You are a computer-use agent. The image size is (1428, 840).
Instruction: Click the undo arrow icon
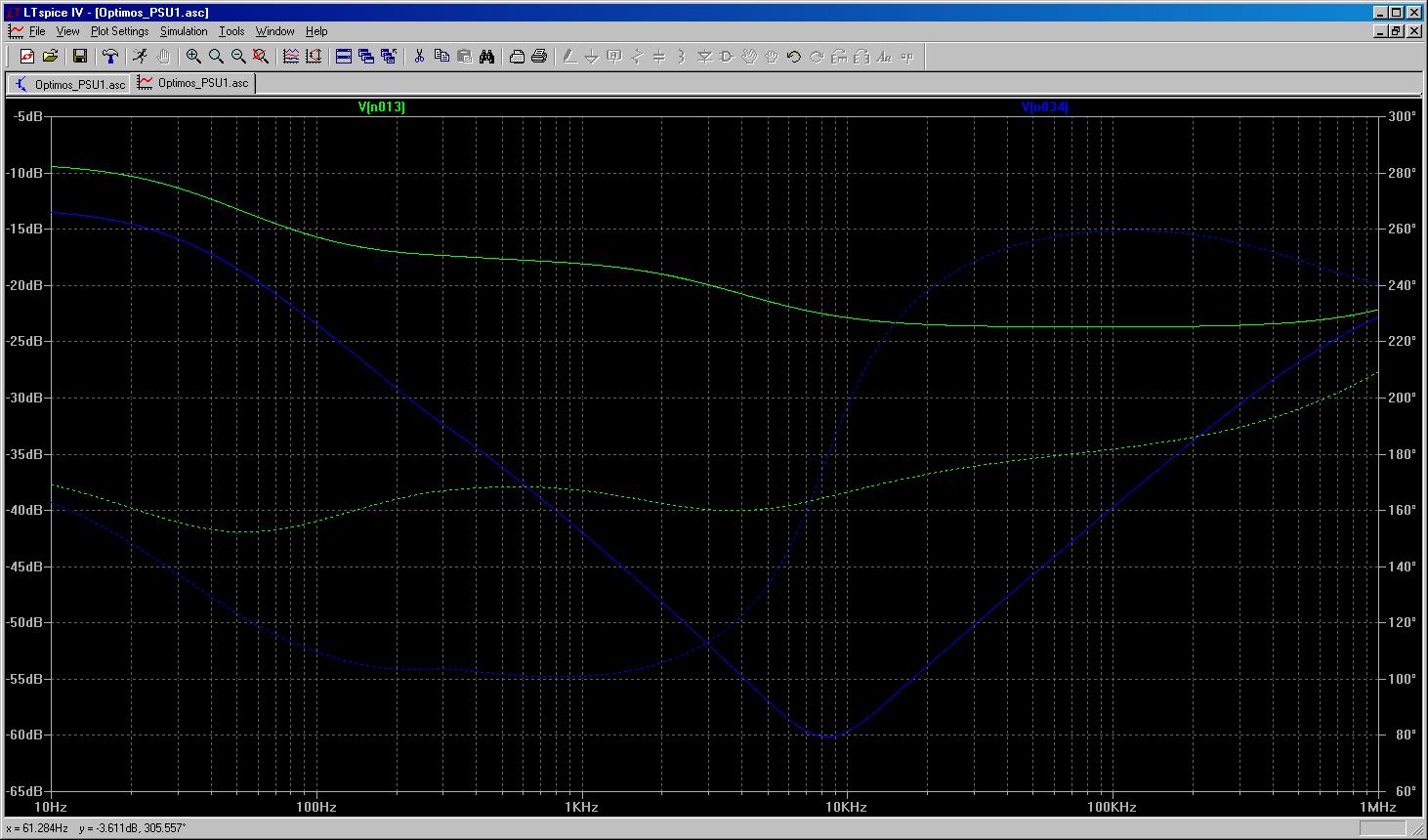pyautogui.click(x=794, y=57)
